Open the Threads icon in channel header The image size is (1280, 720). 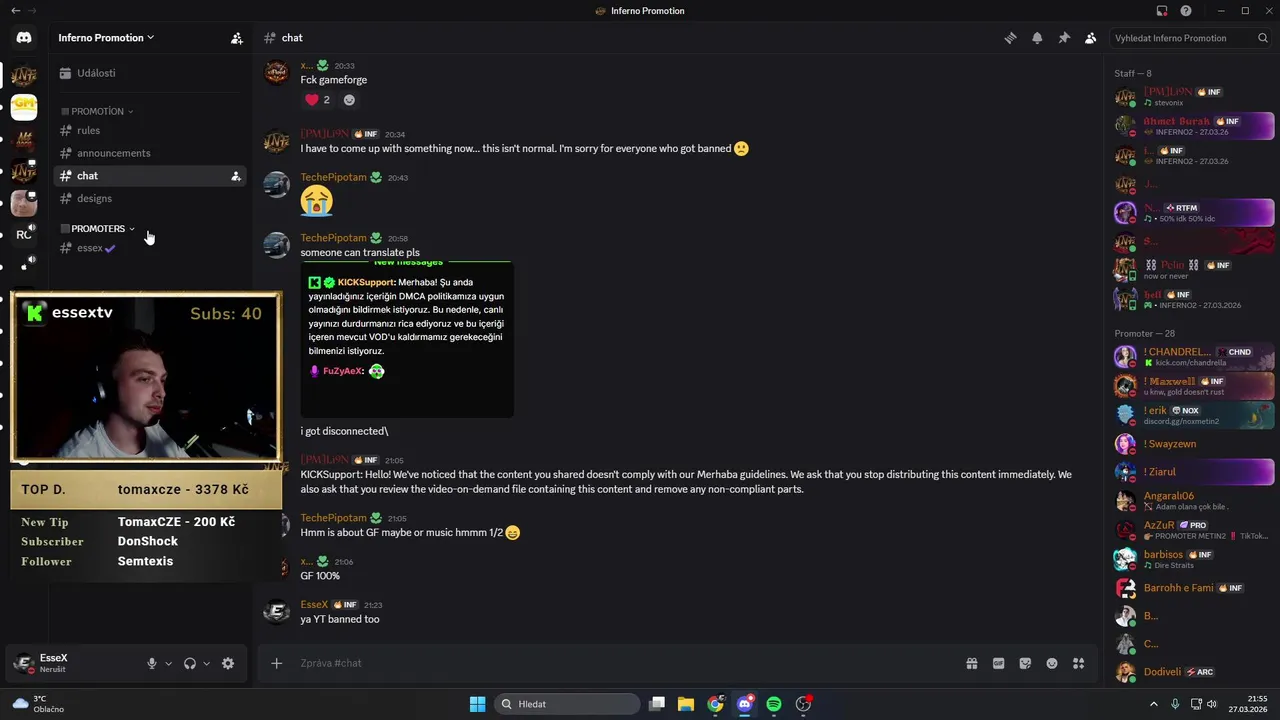click(1010, 38)
